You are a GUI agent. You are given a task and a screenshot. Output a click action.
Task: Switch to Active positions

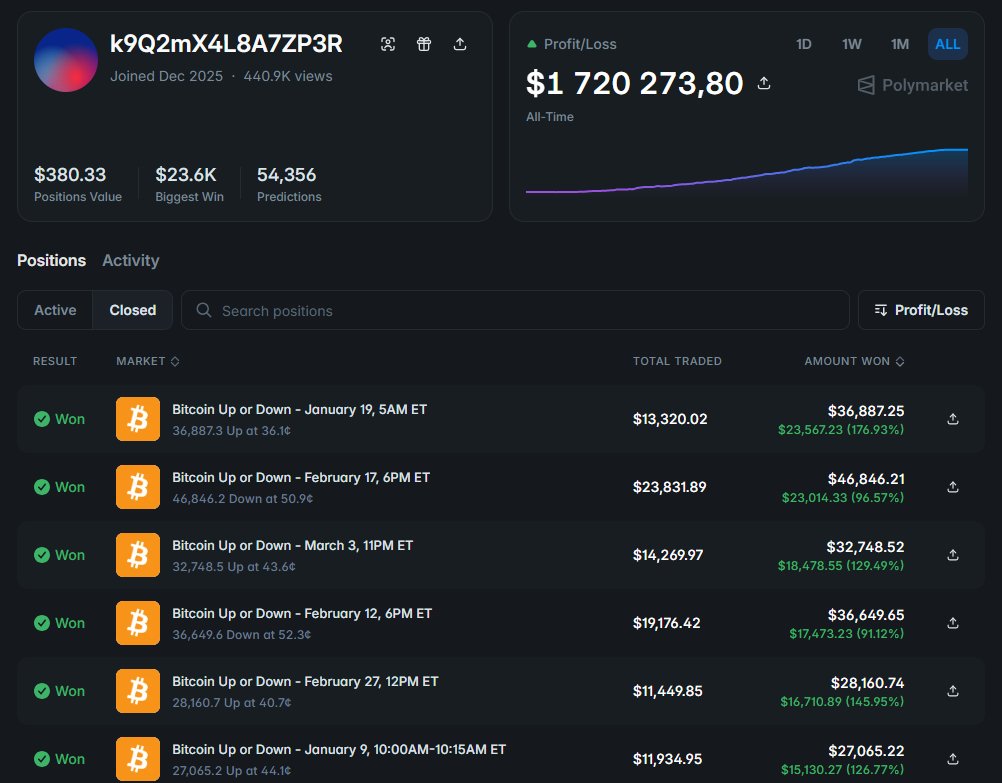point(55,310)
